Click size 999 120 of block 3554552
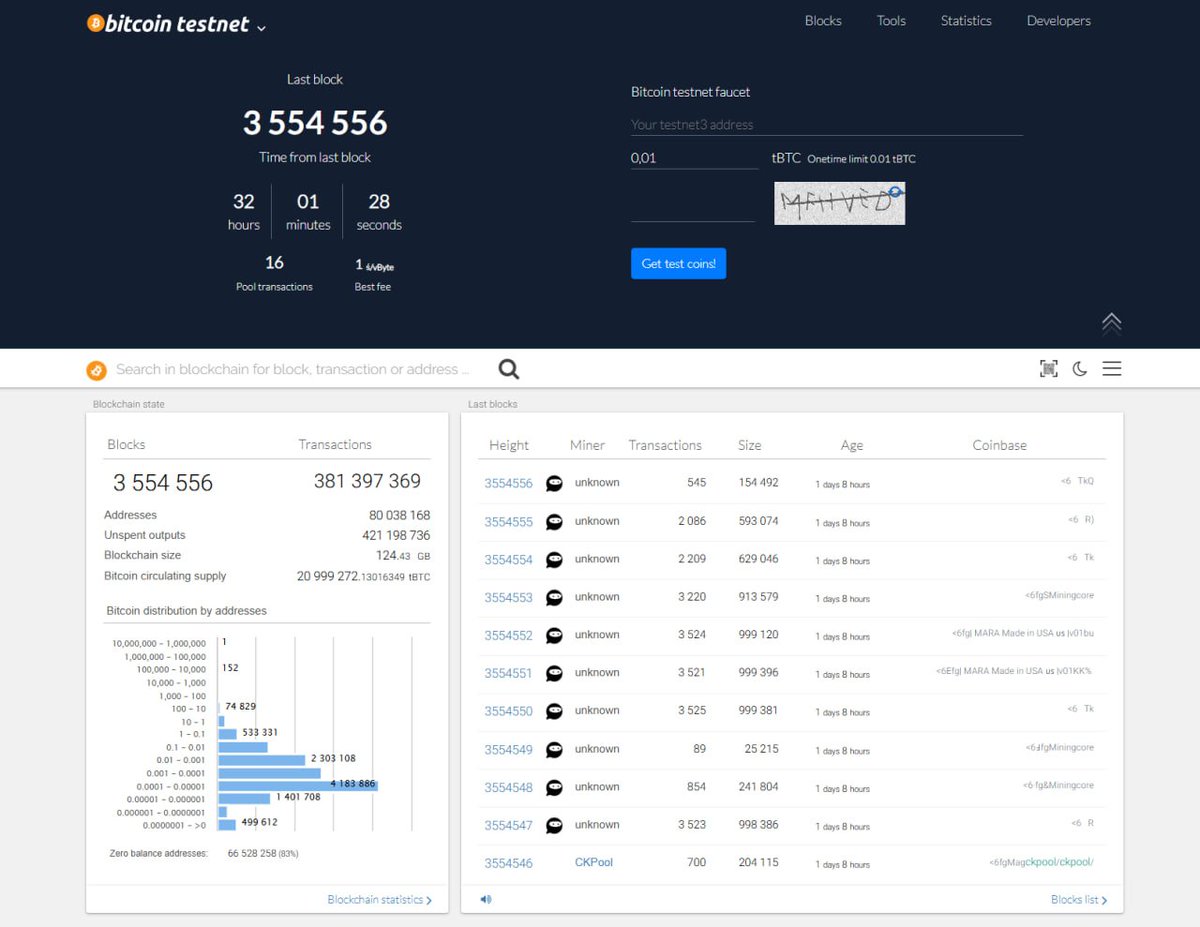Viewport: 1200px width, 927px height. pyautogui.click(x=758, y=635)
